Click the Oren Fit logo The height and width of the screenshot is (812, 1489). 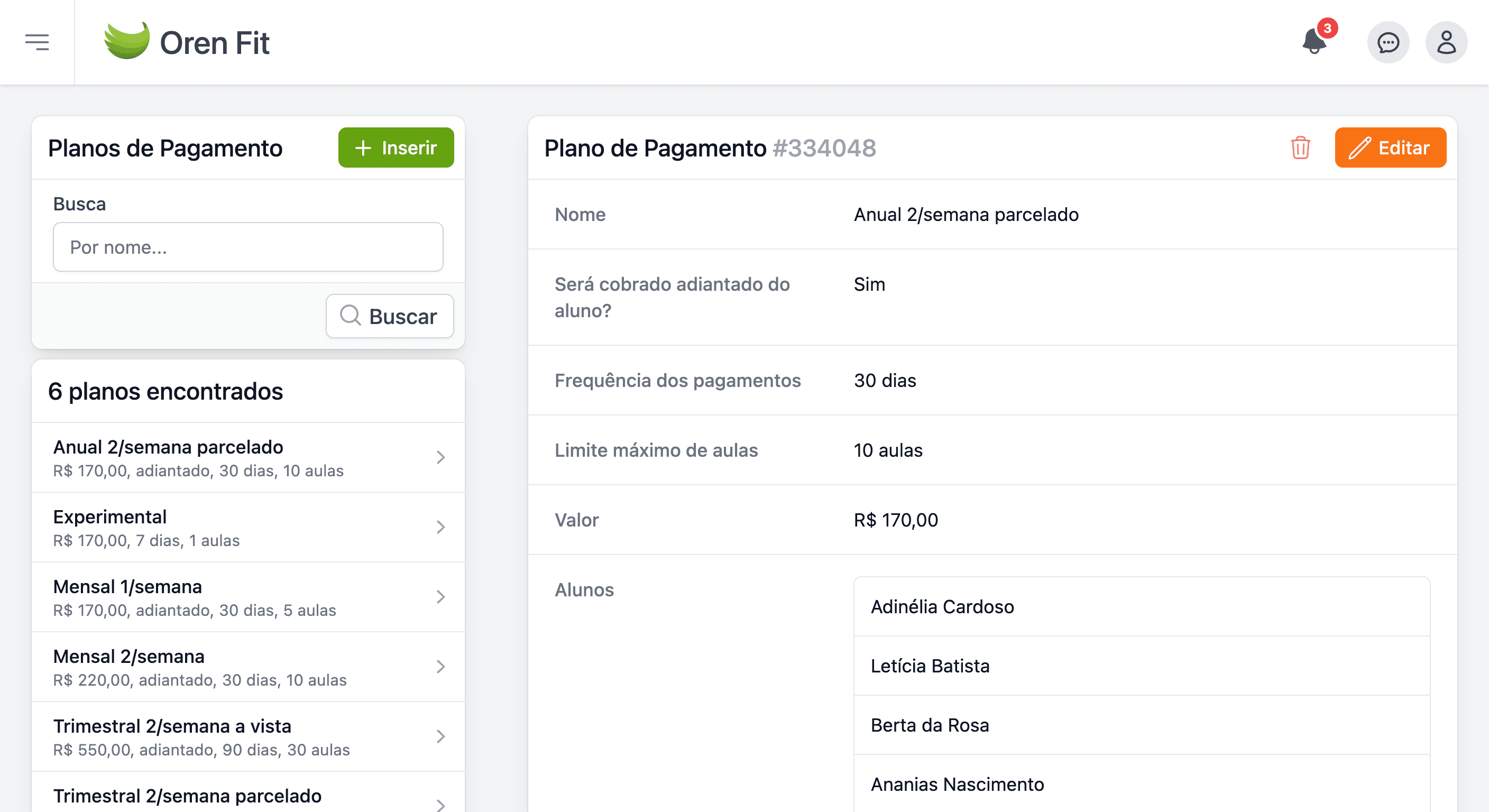click(x=186, y=42)
